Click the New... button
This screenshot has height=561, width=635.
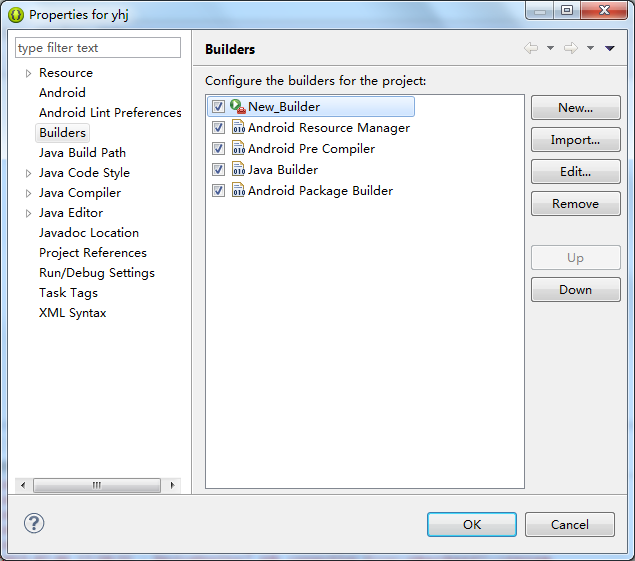coord(575,108)
